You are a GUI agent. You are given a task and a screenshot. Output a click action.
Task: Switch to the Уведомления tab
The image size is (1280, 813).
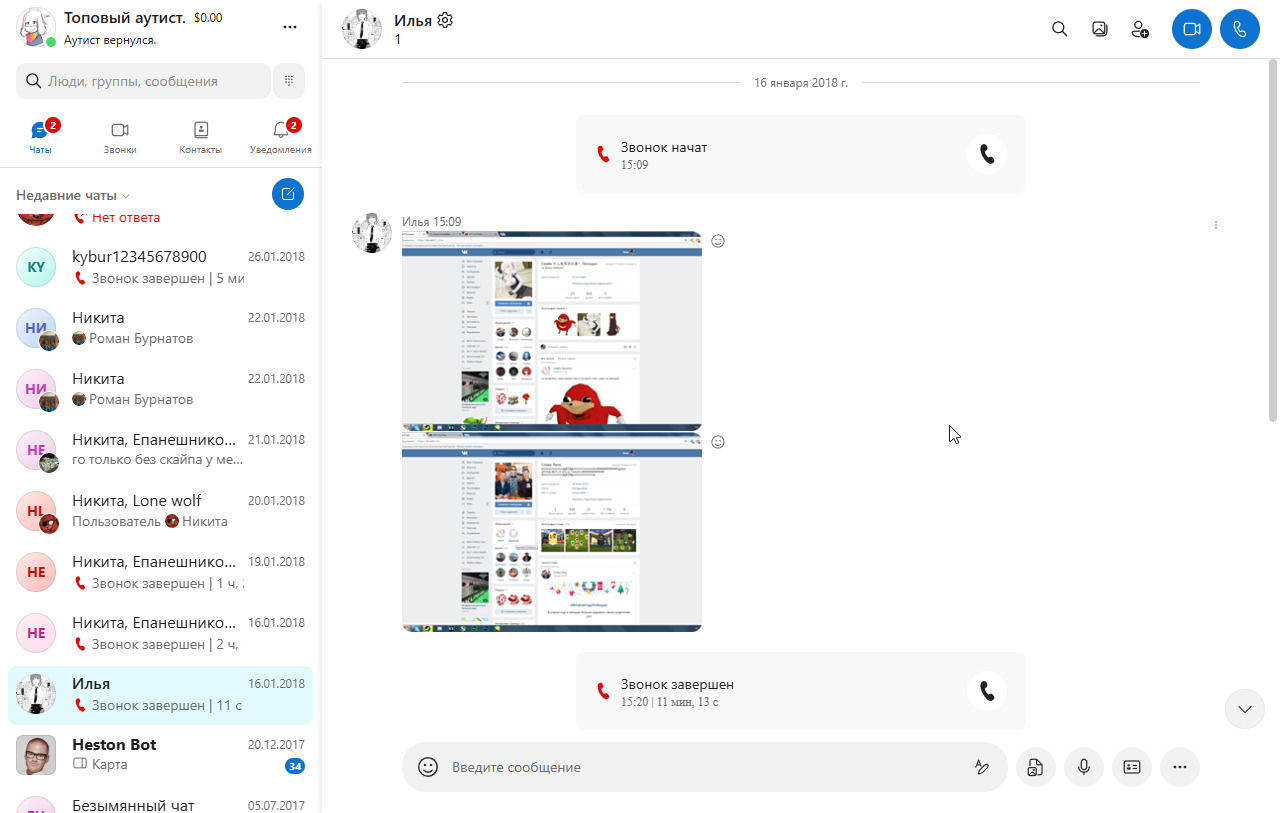pos(281,138)
